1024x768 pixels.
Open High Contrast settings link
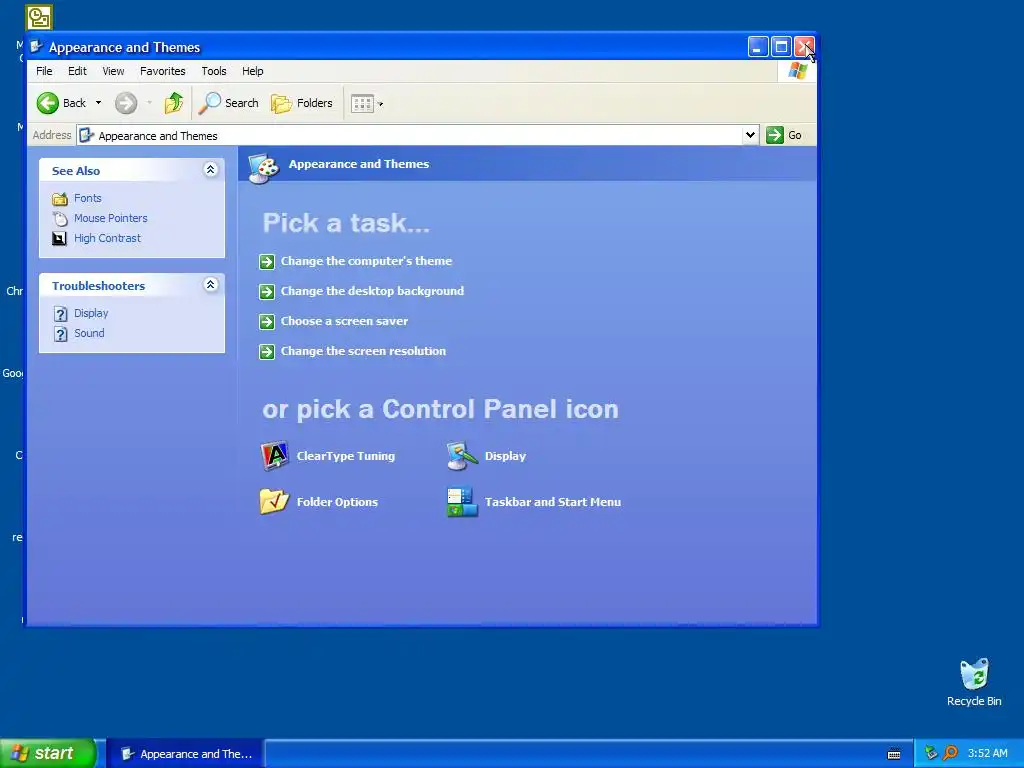pyautogui.click(x=107, y=238)
